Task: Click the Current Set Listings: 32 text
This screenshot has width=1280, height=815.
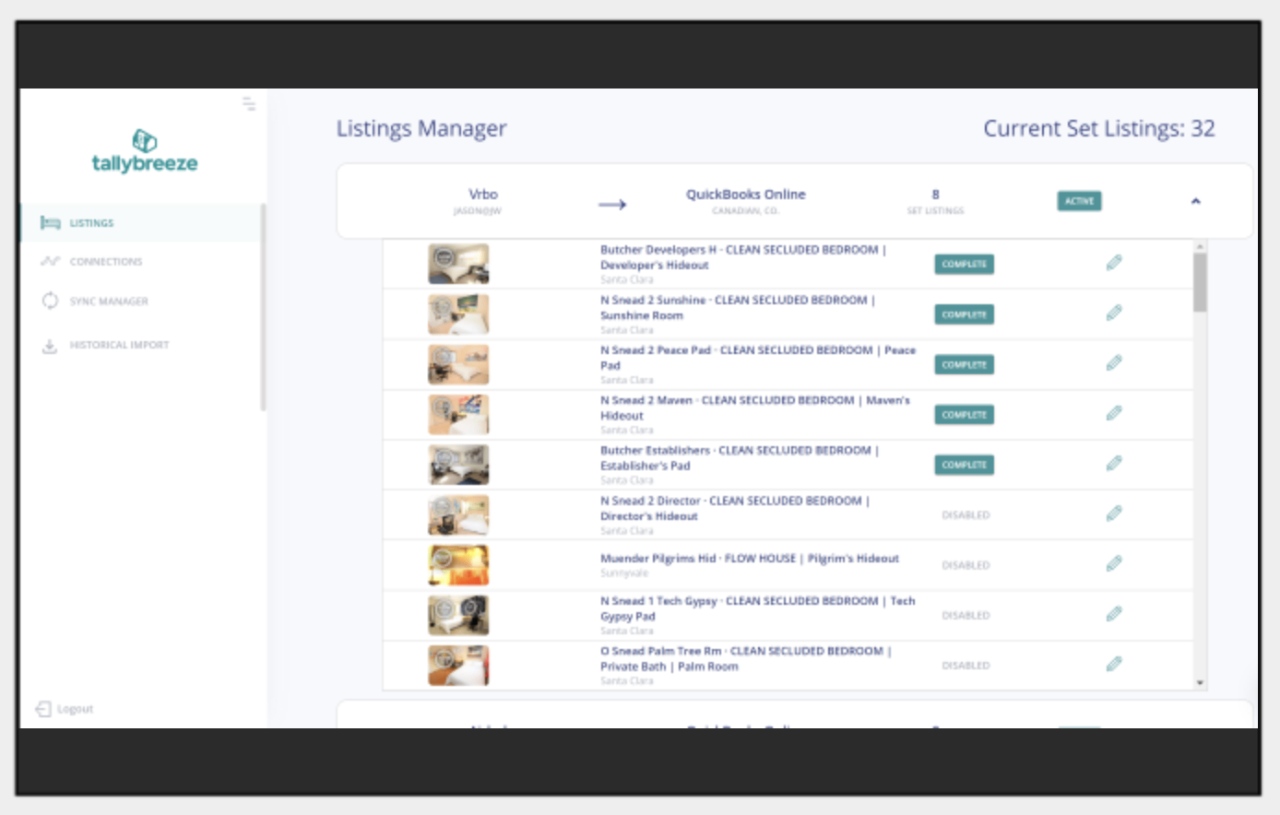Action: click(x=1099, y=128)
